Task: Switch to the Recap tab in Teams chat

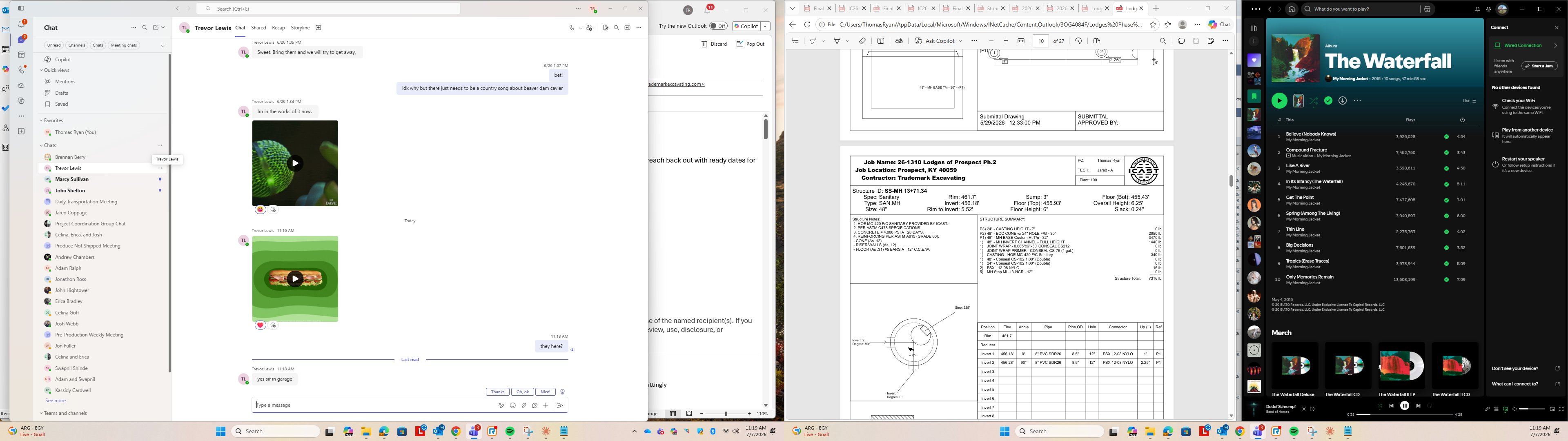Action: 278,27
